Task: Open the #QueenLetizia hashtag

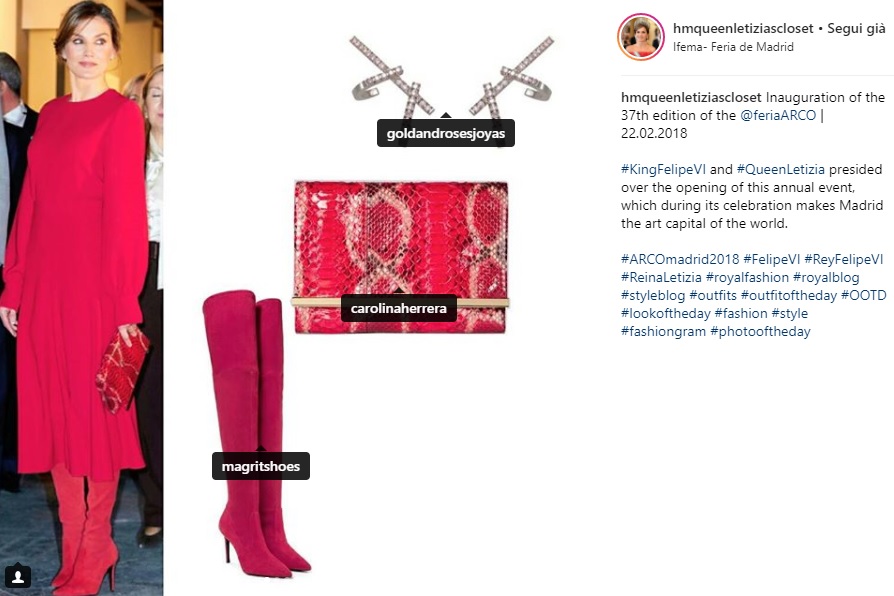Action: pyautogui.click(x=781, y=169)
